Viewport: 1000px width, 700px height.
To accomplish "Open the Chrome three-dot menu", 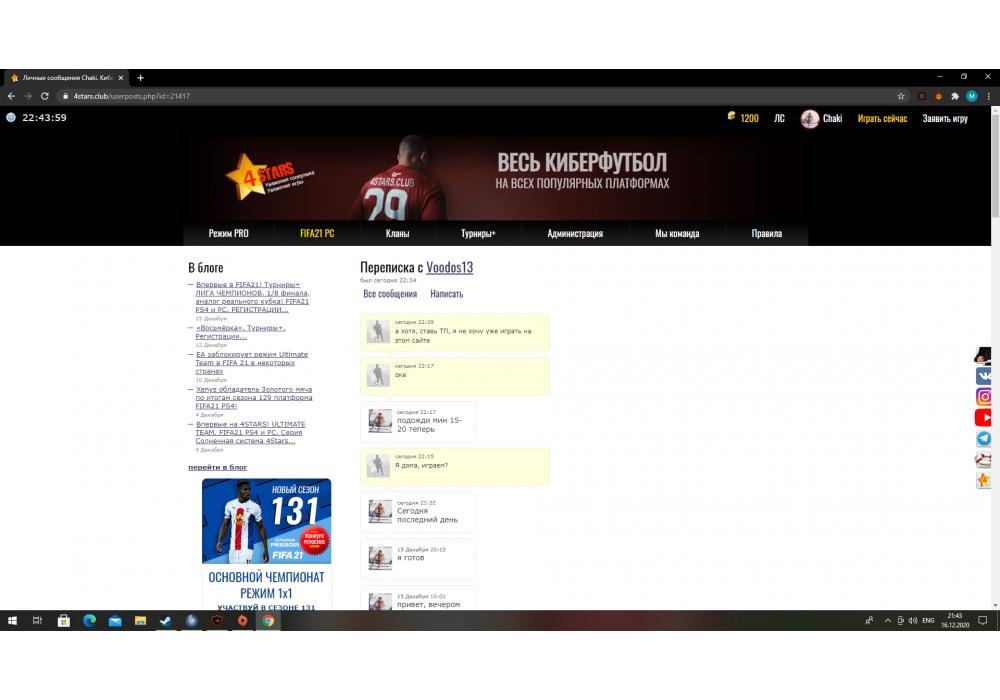I will 989,96.
